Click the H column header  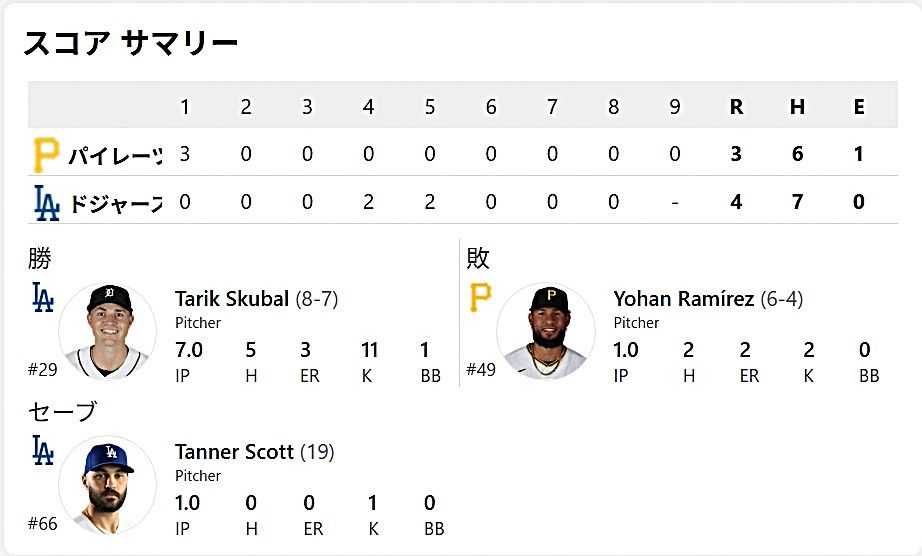pos(797,107)
